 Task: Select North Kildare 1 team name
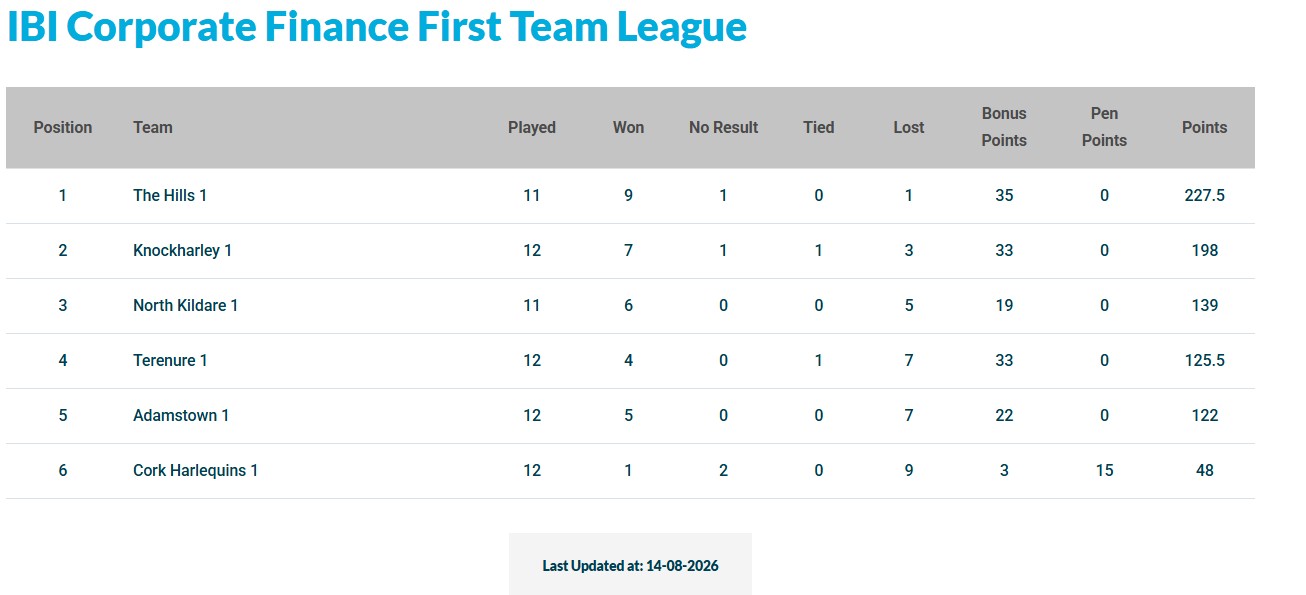coord(185,305)
